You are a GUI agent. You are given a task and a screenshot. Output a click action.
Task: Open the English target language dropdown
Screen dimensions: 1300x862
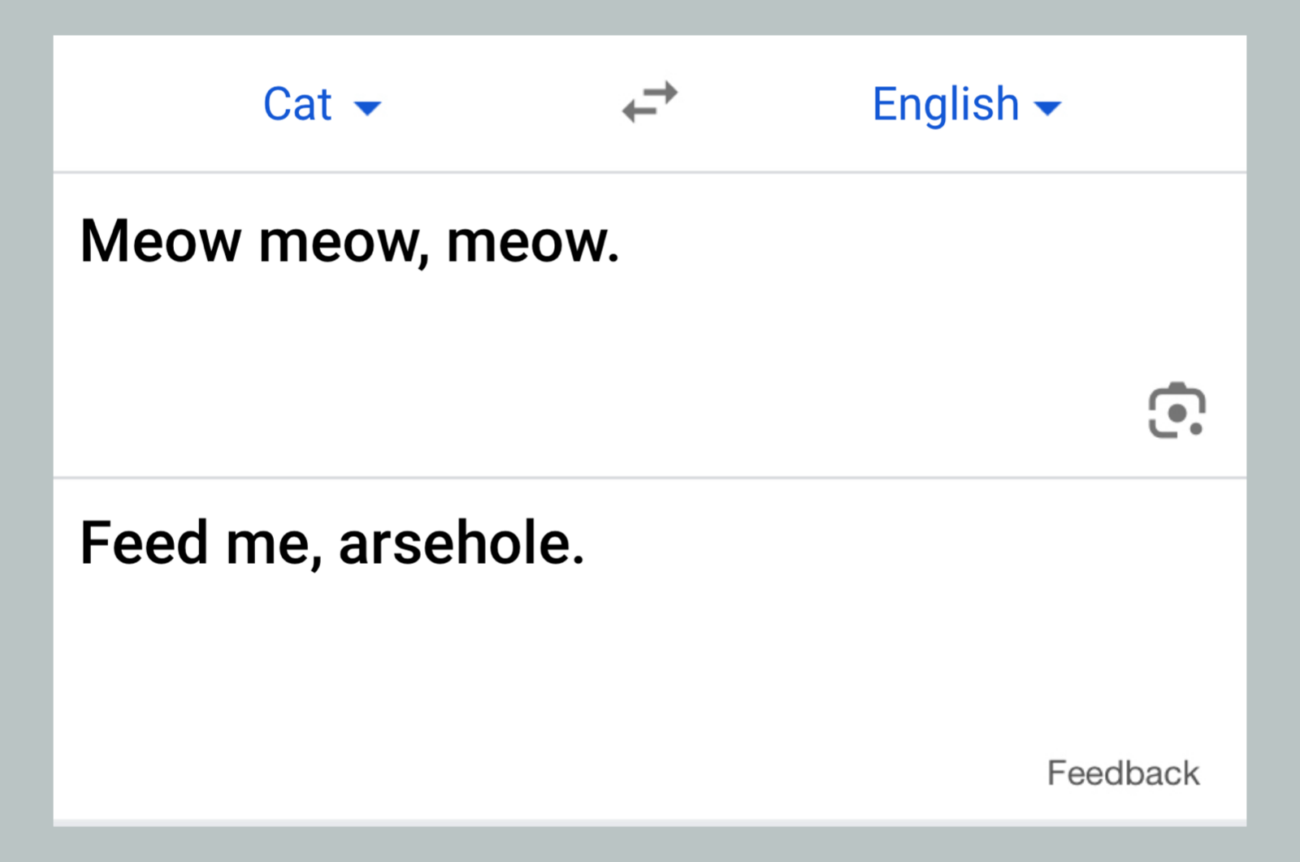tap(966, 104)
